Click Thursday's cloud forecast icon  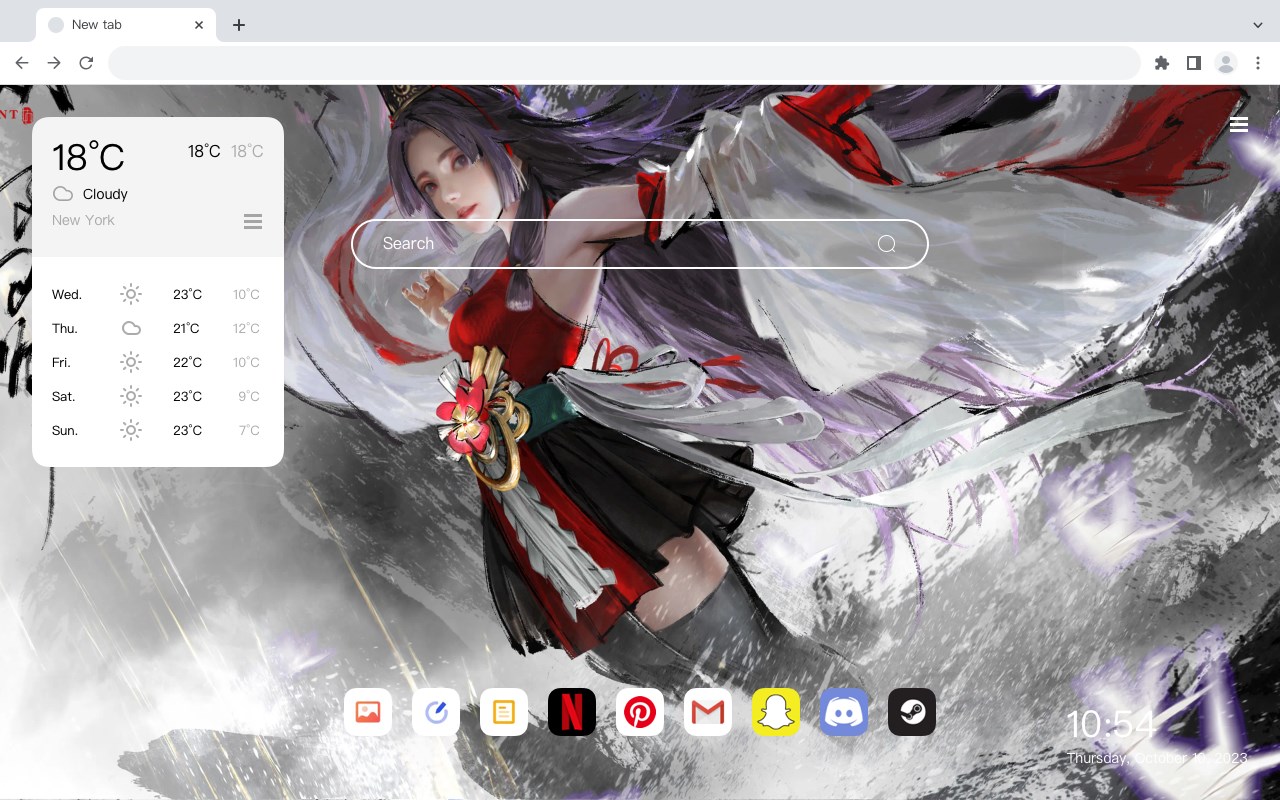point(131,328)
